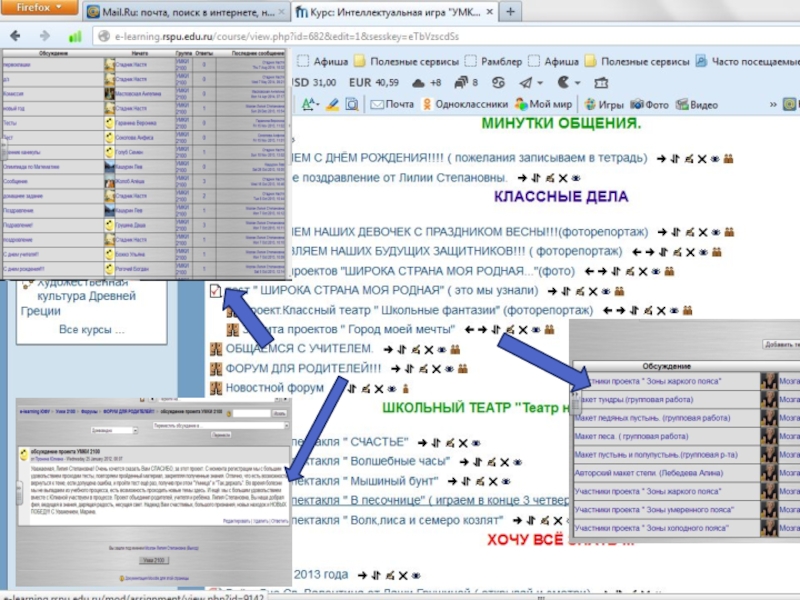Open the 'Все курсы ...' link

click(91, 330)
